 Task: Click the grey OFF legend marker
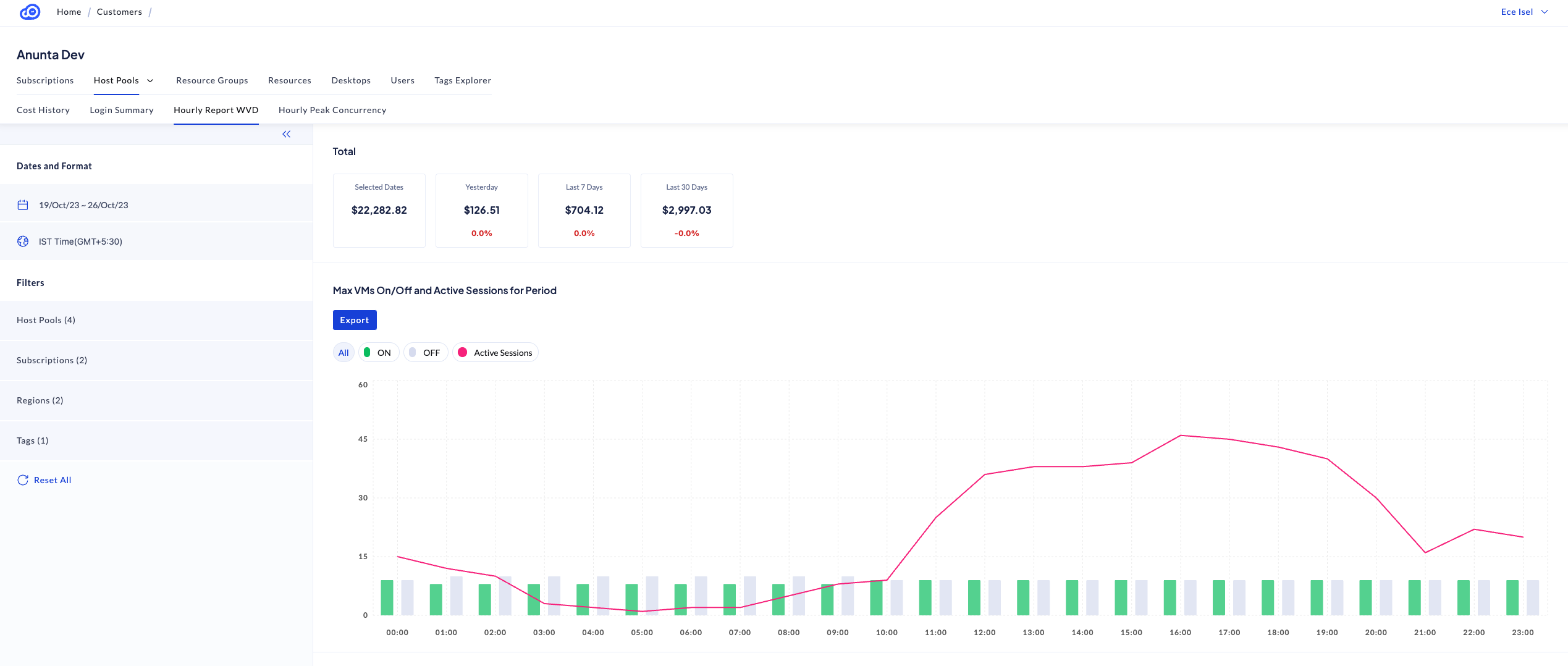click(x=413, y=353)
